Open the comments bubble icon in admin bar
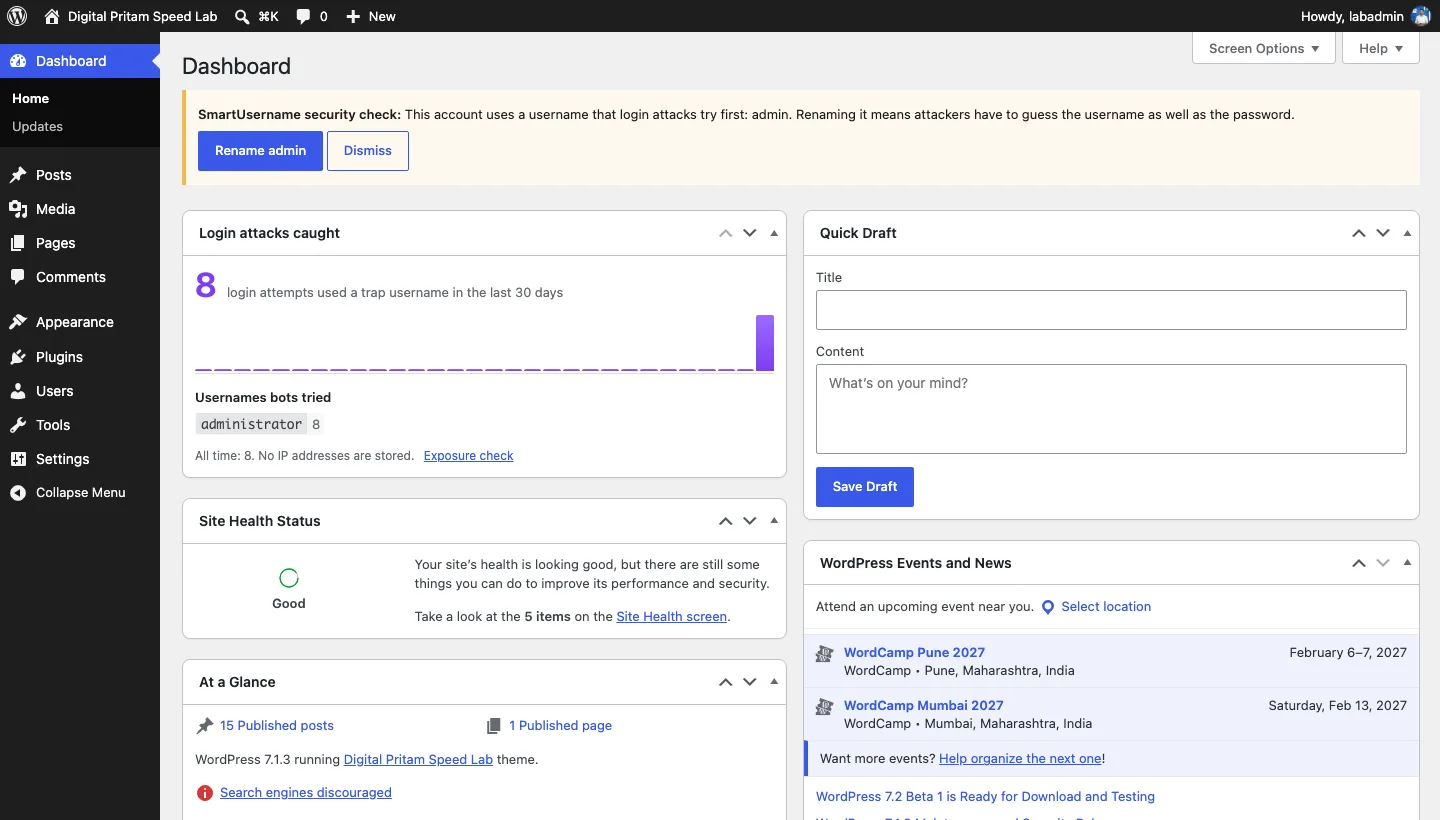Image resolution: width=1440 pixels, height=820 pixels. [303, 16]
